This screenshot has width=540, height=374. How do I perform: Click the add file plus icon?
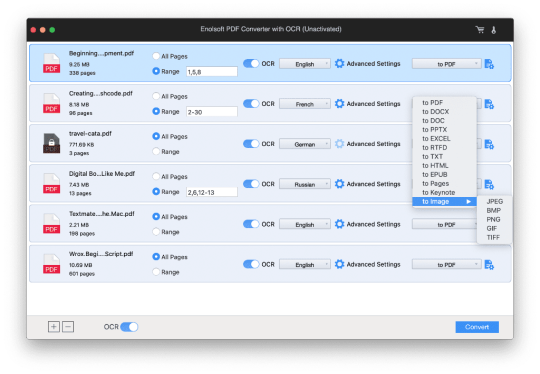coord(54,326)
